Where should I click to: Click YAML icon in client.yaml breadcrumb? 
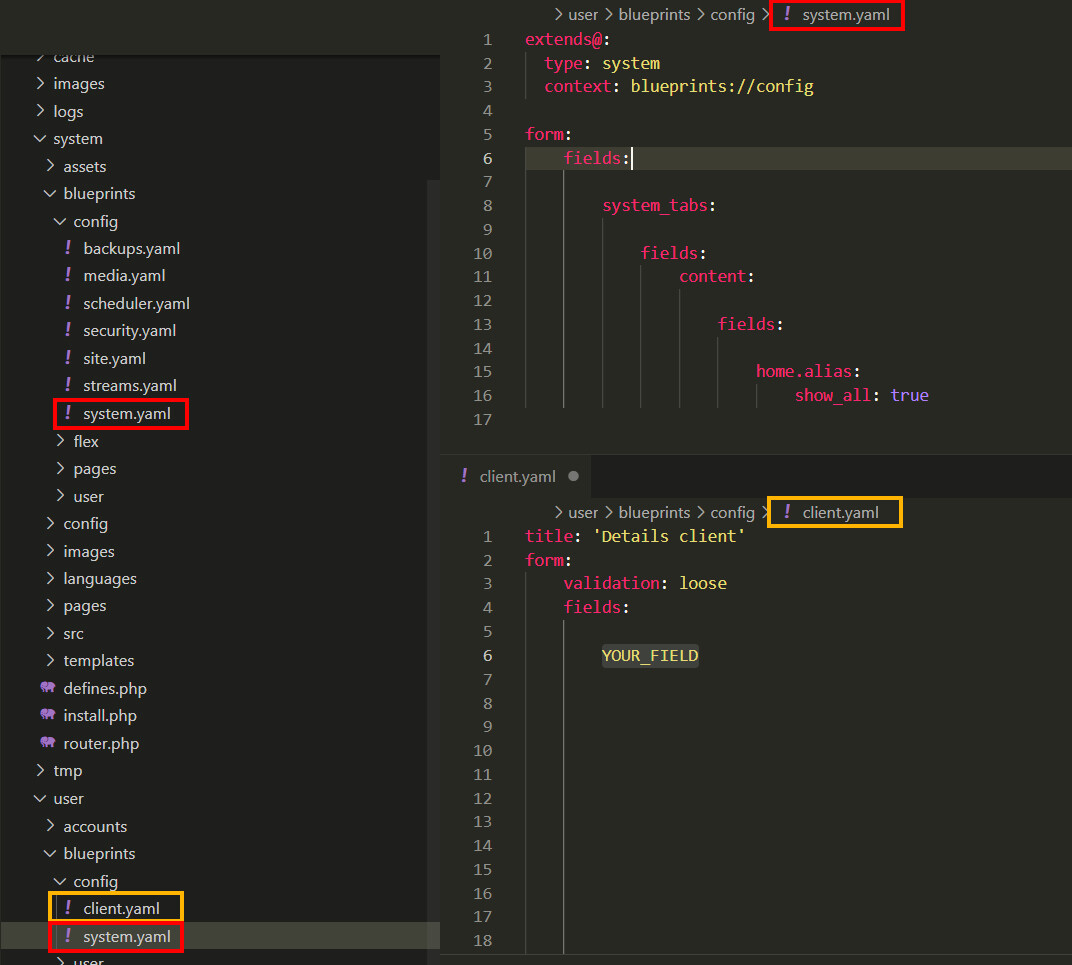click(x=787, y=512)
